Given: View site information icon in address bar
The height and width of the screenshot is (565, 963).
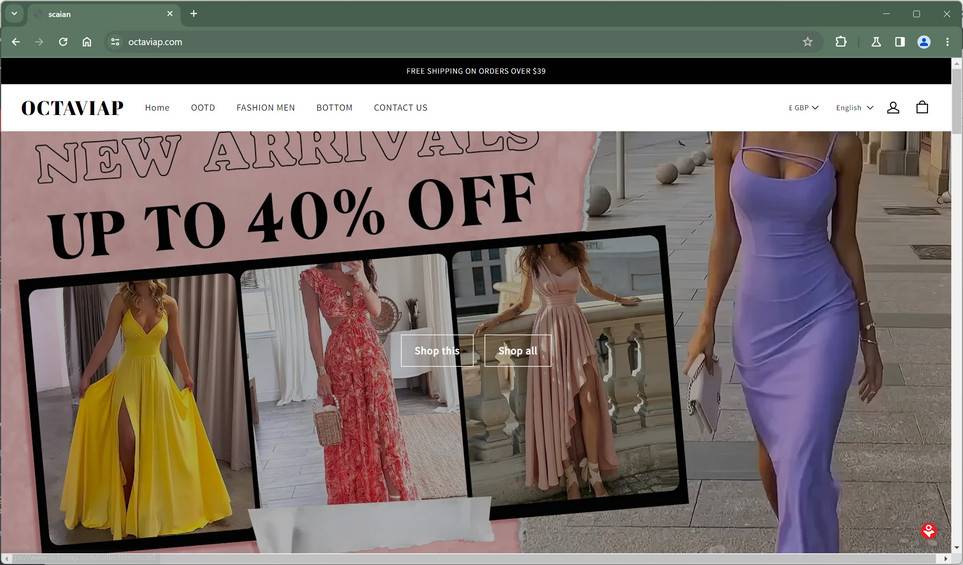Looking at the screenshot, I should pyautogui.click(x=115, y=42).
